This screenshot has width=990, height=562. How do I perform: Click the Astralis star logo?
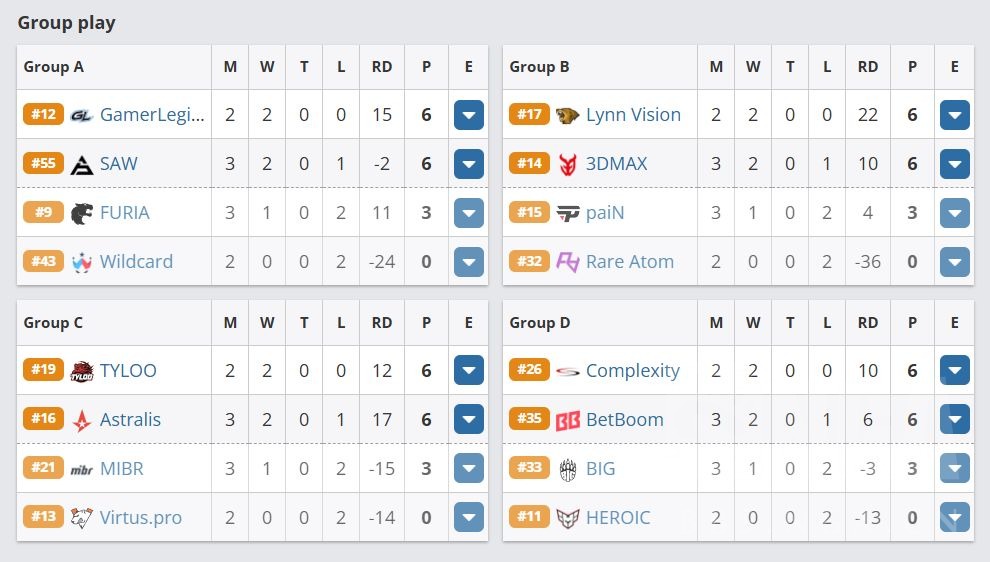pos(81,420)
